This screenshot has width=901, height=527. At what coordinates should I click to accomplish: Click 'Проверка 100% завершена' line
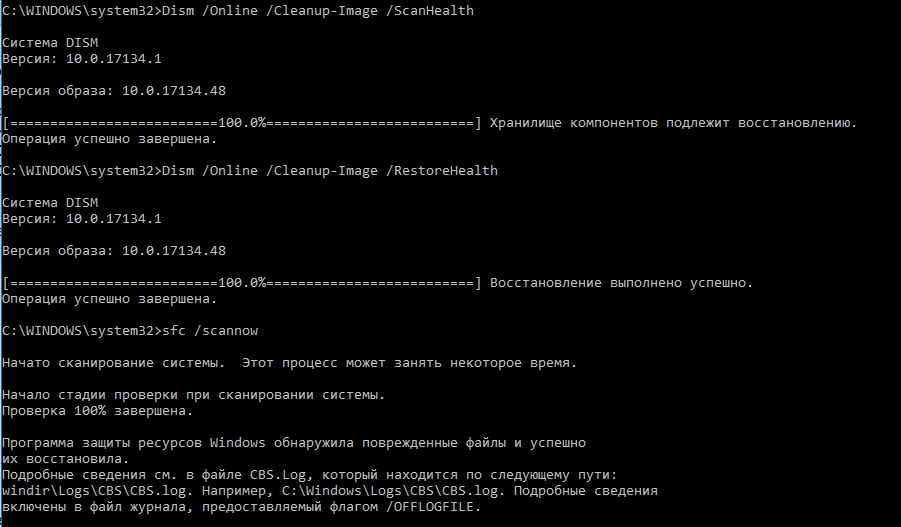point(98,411)
